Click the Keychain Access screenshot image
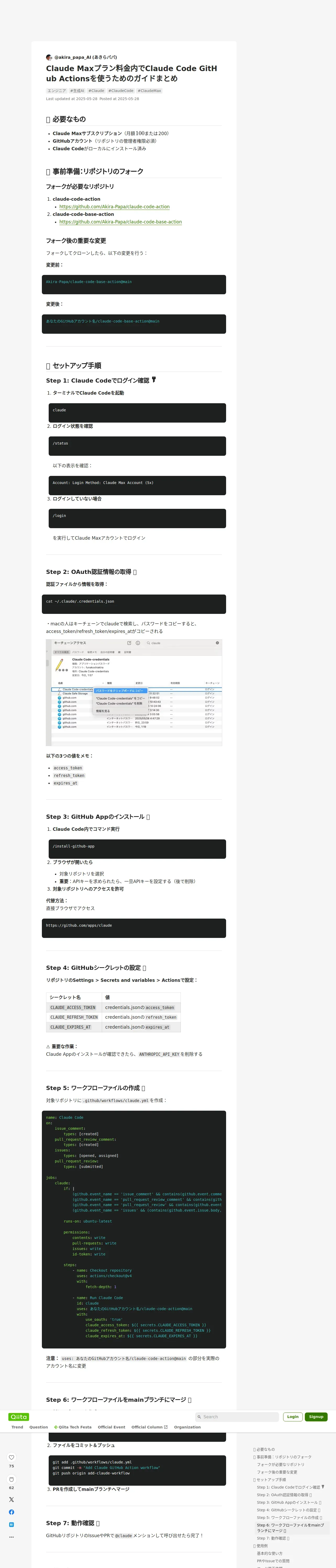 (134, 693)
